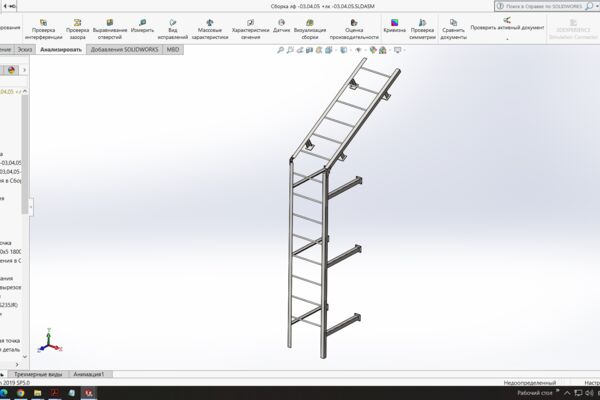Screen dimensions: 600x400
Task: Click Zoom to Fit magnifier in view toolbar
Action: 280,50
